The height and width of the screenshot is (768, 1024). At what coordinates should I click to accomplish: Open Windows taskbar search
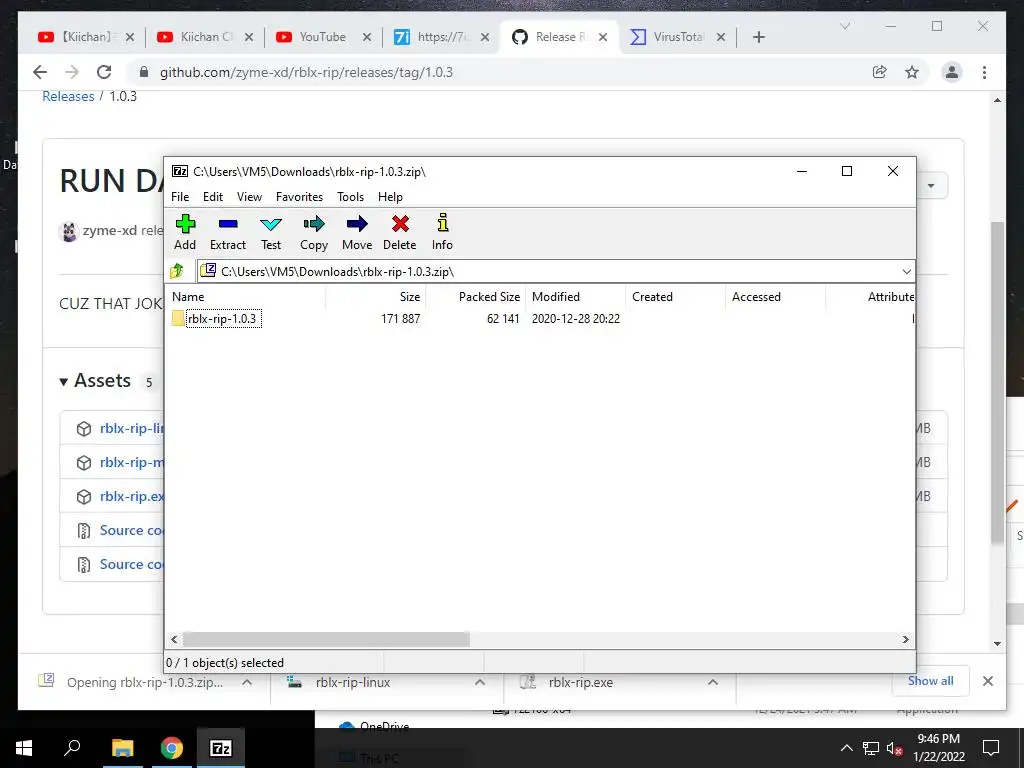pos(72,748)
